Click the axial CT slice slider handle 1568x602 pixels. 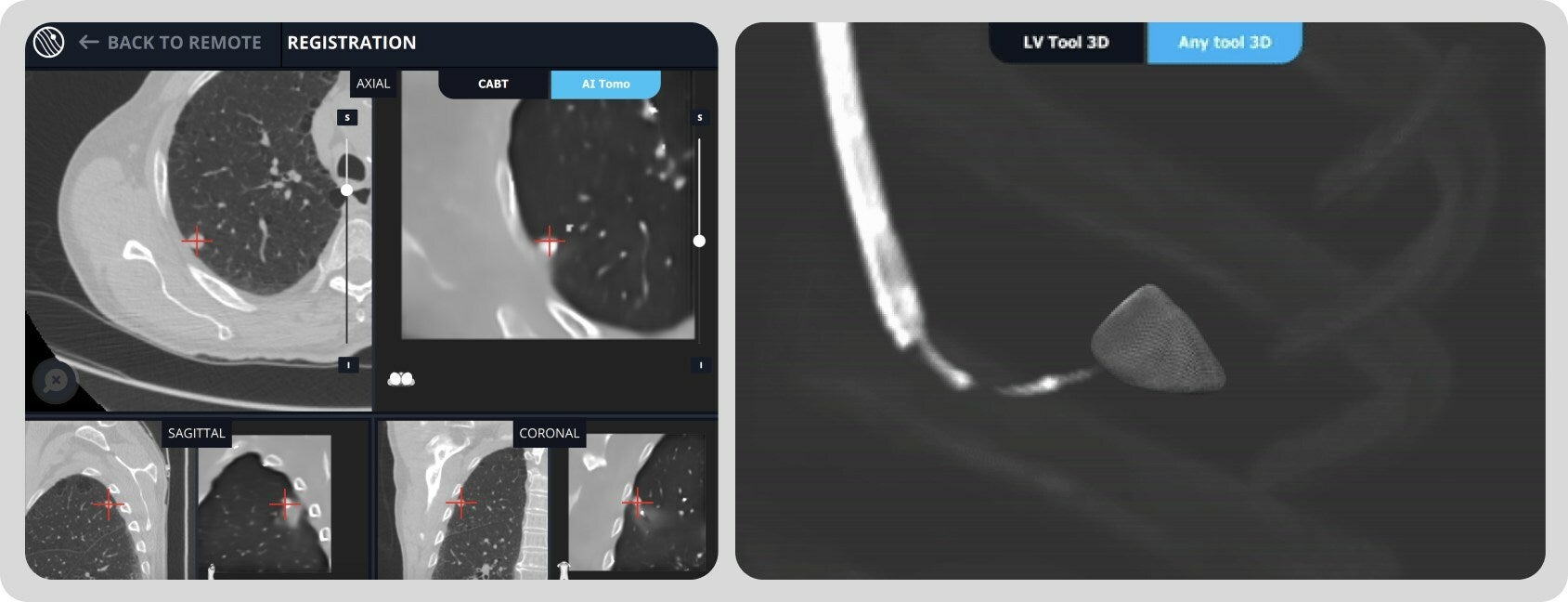coord(346,190)
